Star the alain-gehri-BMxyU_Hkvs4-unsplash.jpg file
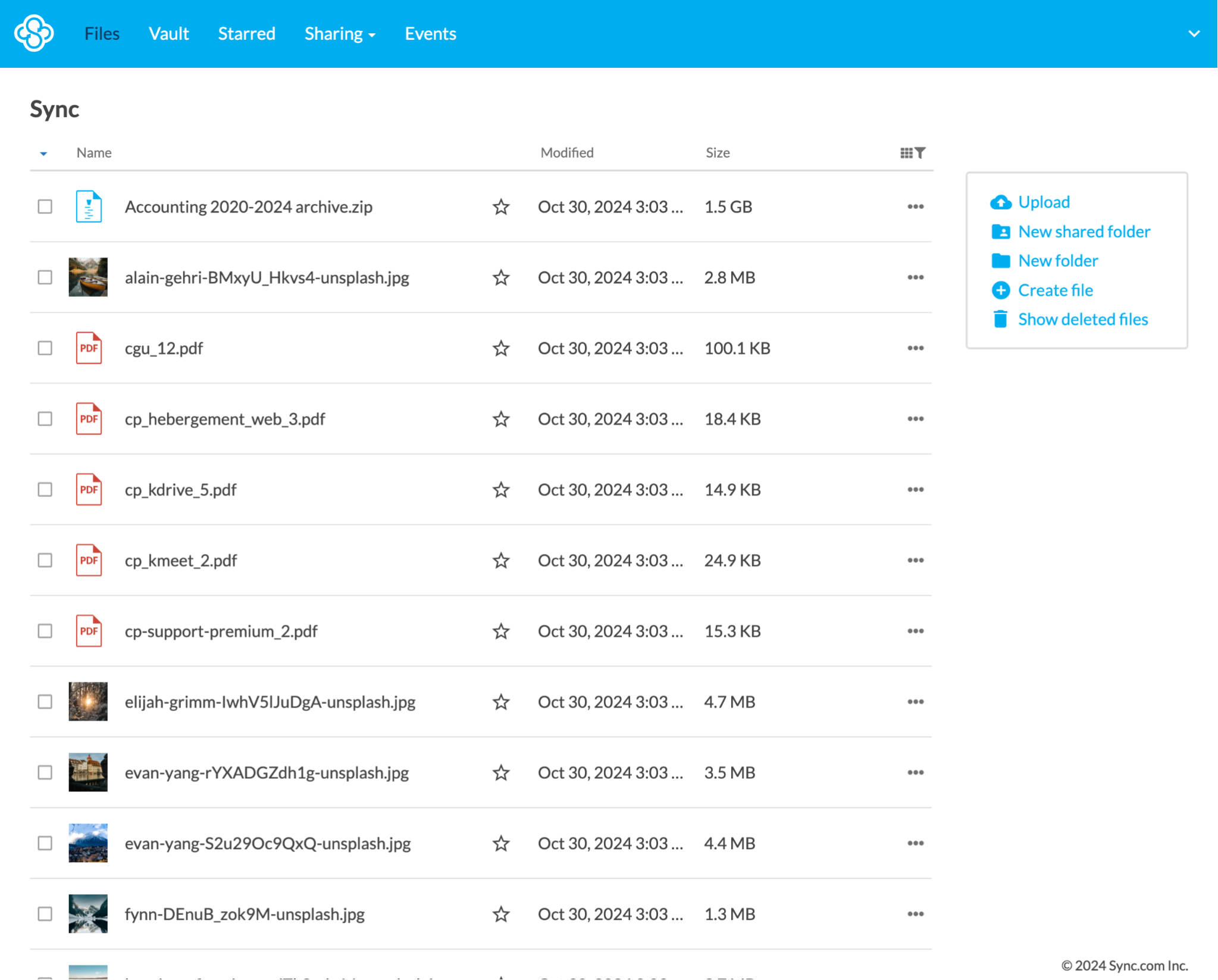Image resolution: width=1218 pixels, height=980 pixels. (x=501, y=277)
